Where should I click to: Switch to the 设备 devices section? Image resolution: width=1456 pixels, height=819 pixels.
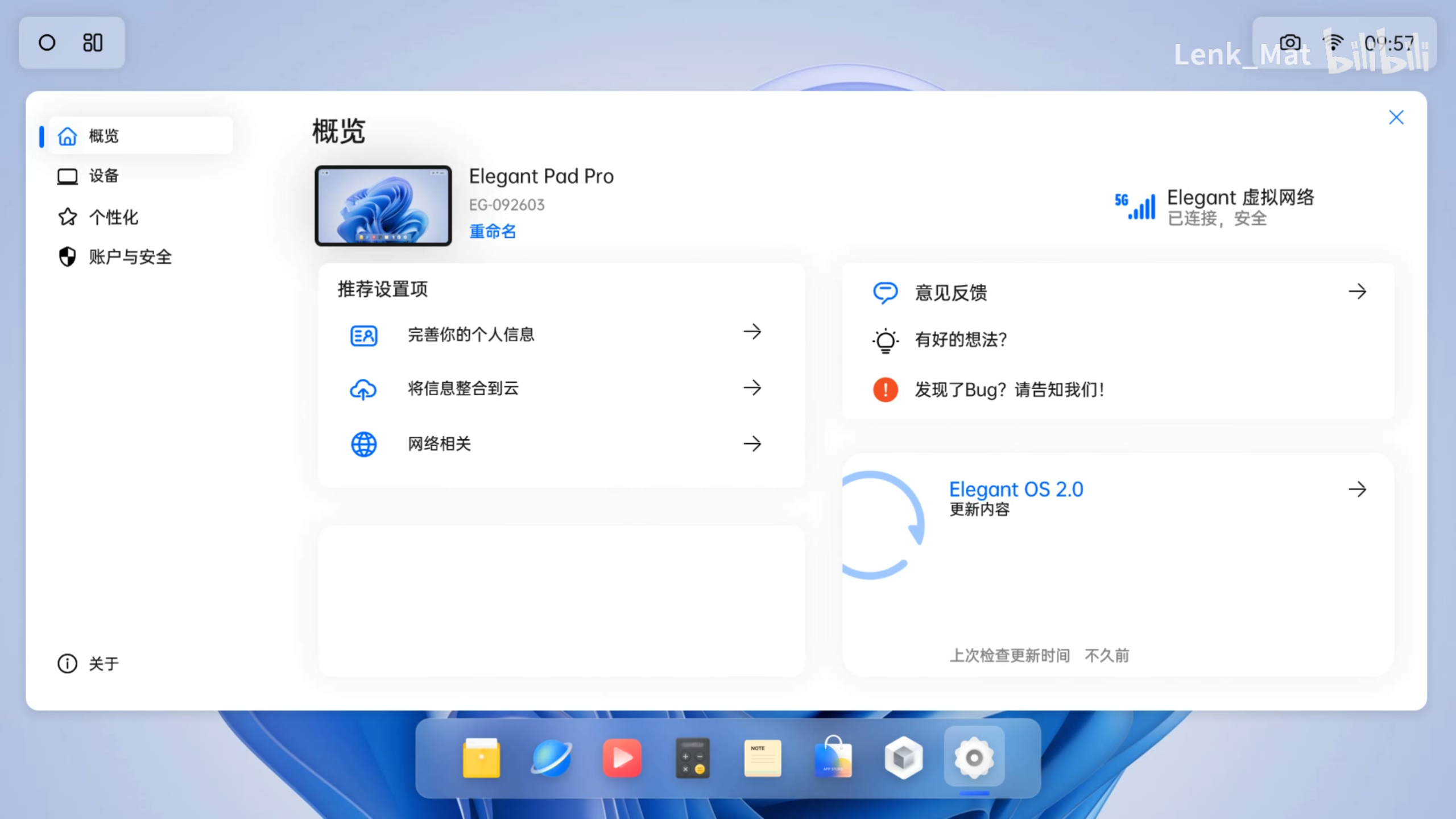[103, 176]
